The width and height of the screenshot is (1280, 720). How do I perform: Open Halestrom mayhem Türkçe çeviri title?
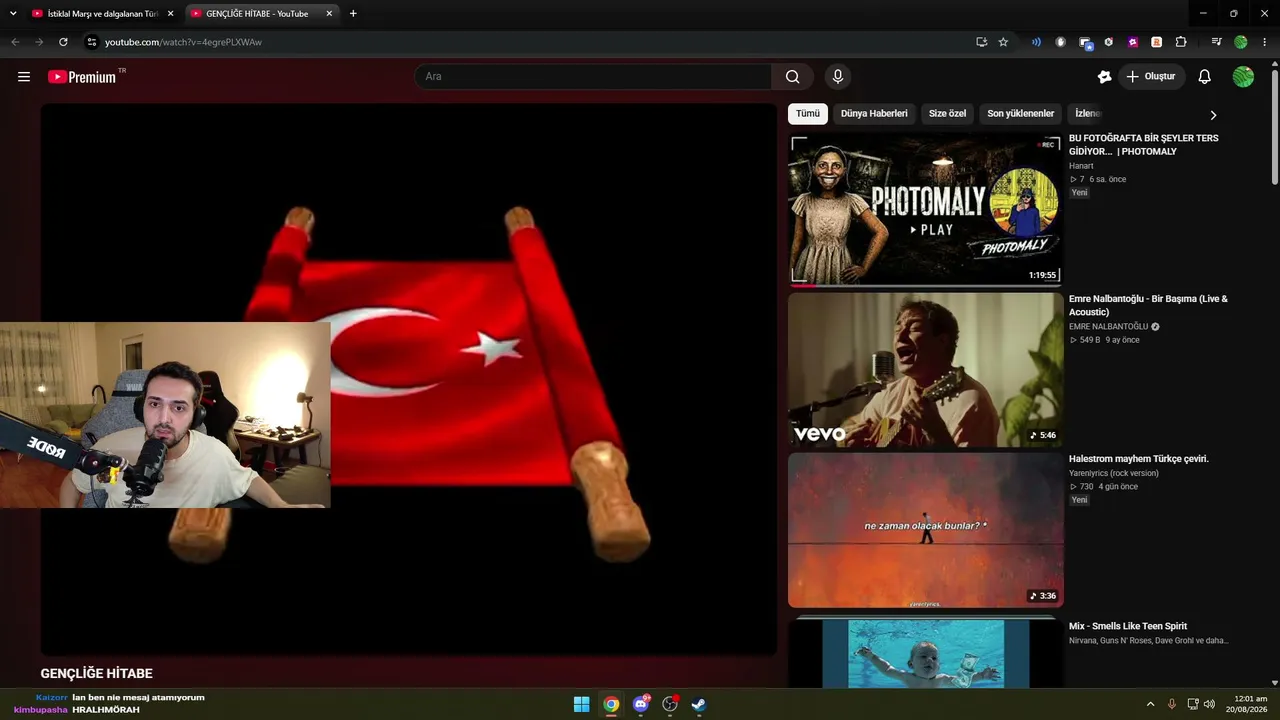(1139, 459)
